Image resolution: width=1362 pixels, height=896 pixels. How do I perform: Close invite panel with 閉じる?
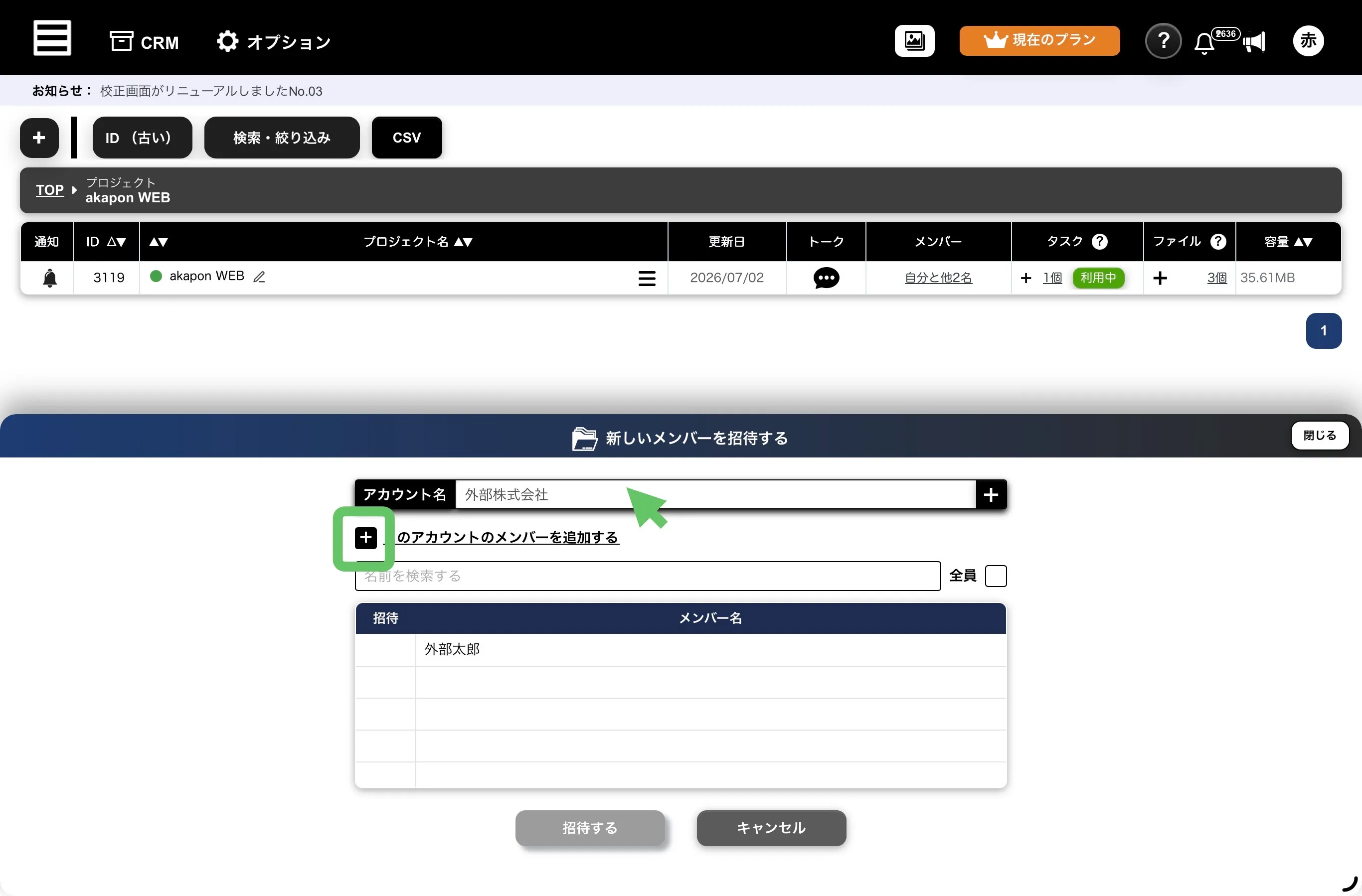click(1320, 436)
